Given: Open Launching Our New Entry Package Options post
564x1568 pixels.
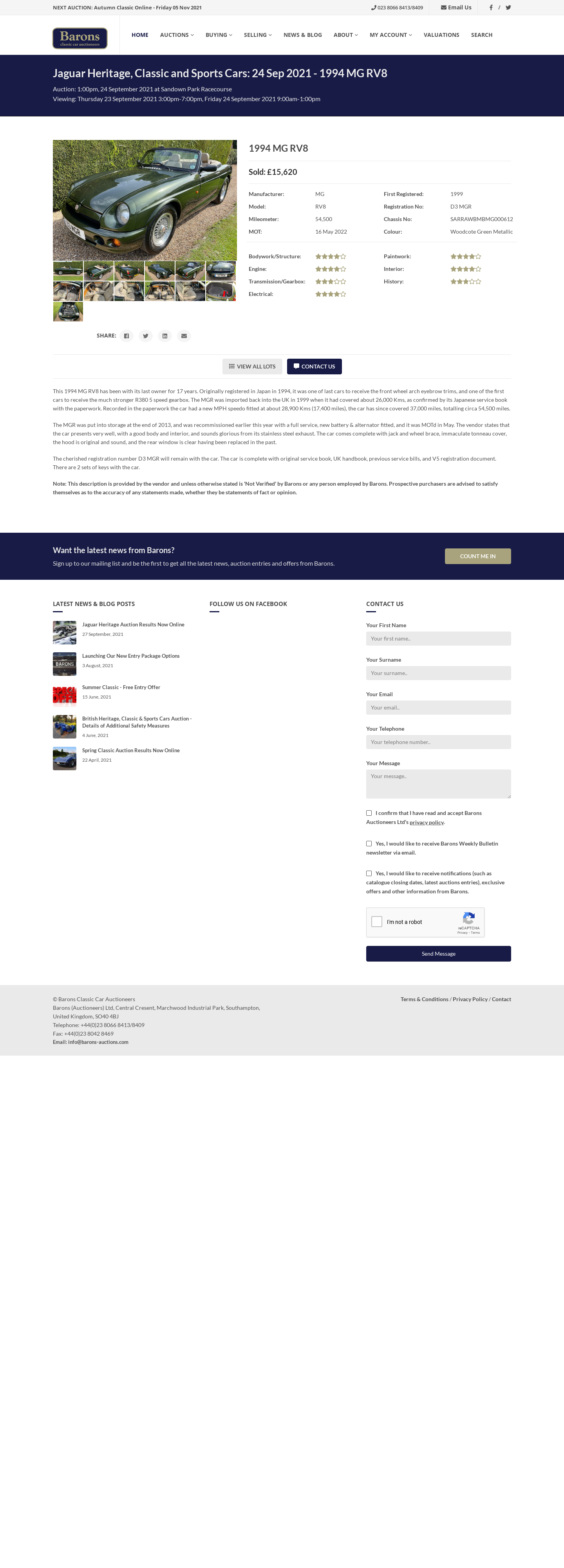Looking at the screenshot, I should pos(131,656).
